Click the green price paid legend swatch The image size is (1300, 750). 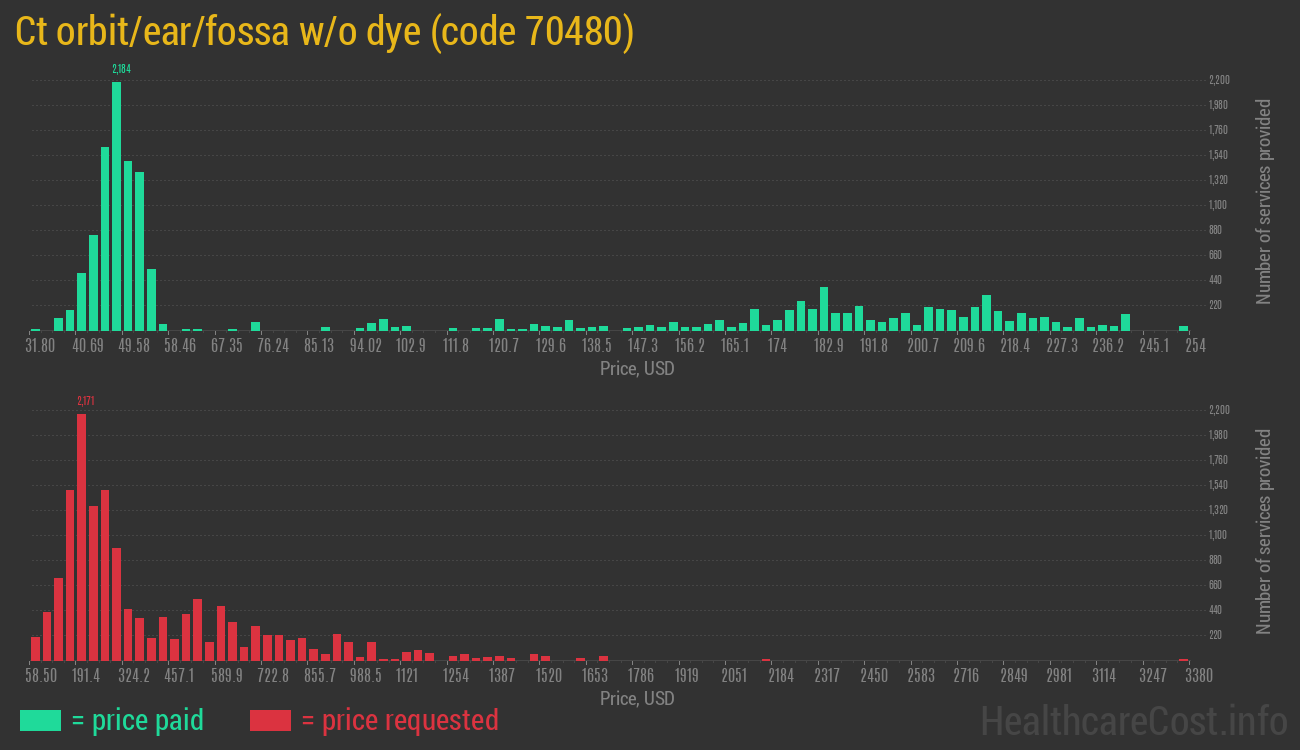[x=40, y=720]
